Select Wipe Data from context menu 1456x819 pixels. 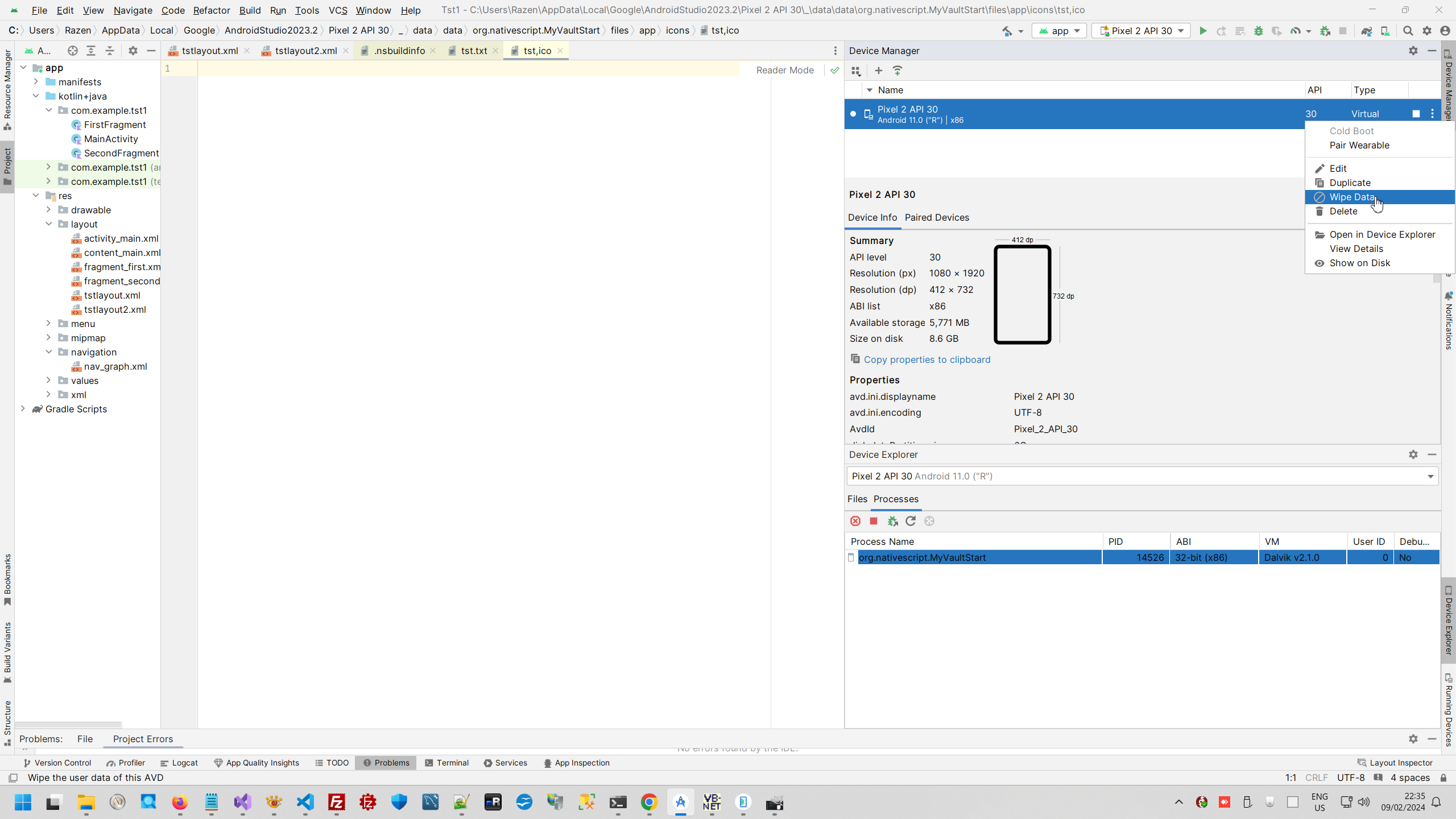click(x=1351, y=197)
